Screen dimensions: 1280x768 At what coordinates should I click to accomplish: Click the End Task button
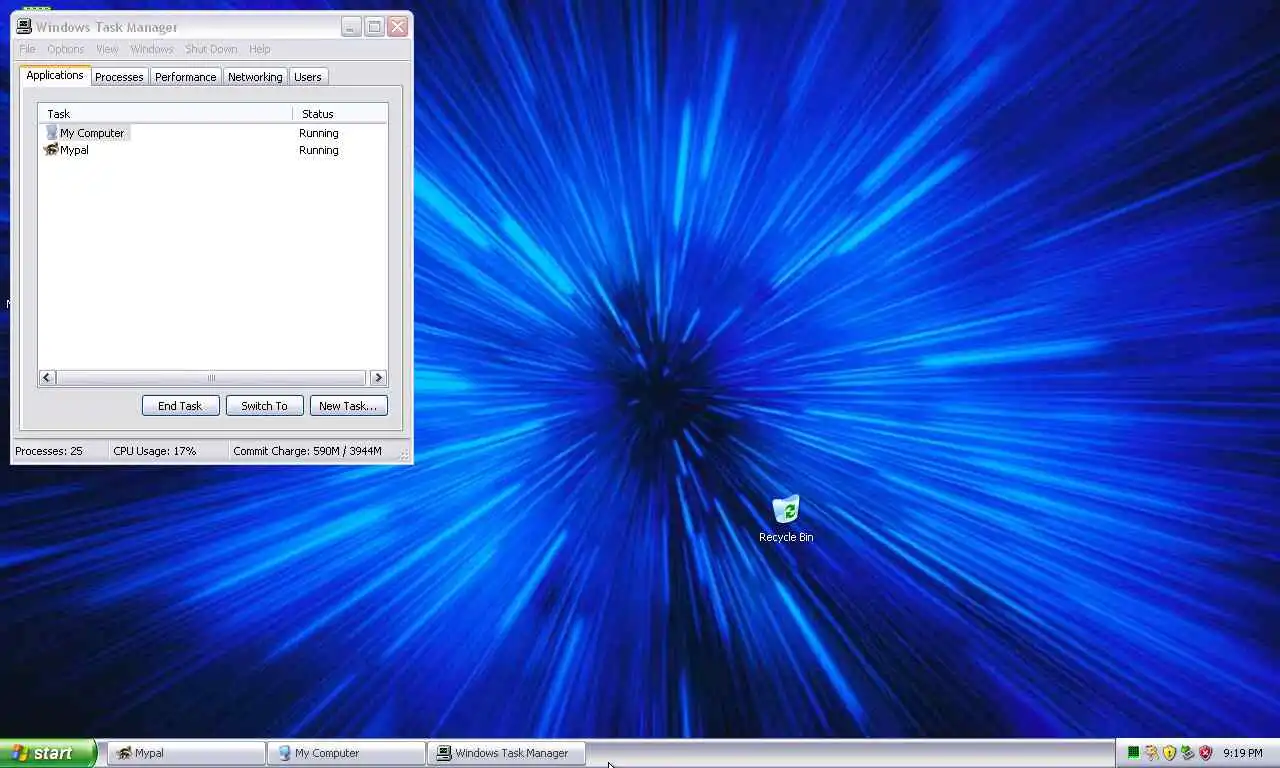(180, 406)
